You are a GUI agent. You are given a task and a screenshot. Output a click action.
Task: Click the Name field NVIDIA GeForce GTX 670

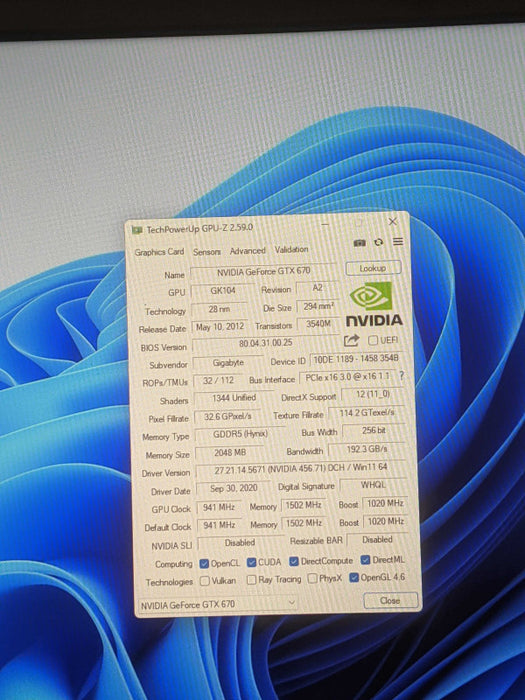263,271
